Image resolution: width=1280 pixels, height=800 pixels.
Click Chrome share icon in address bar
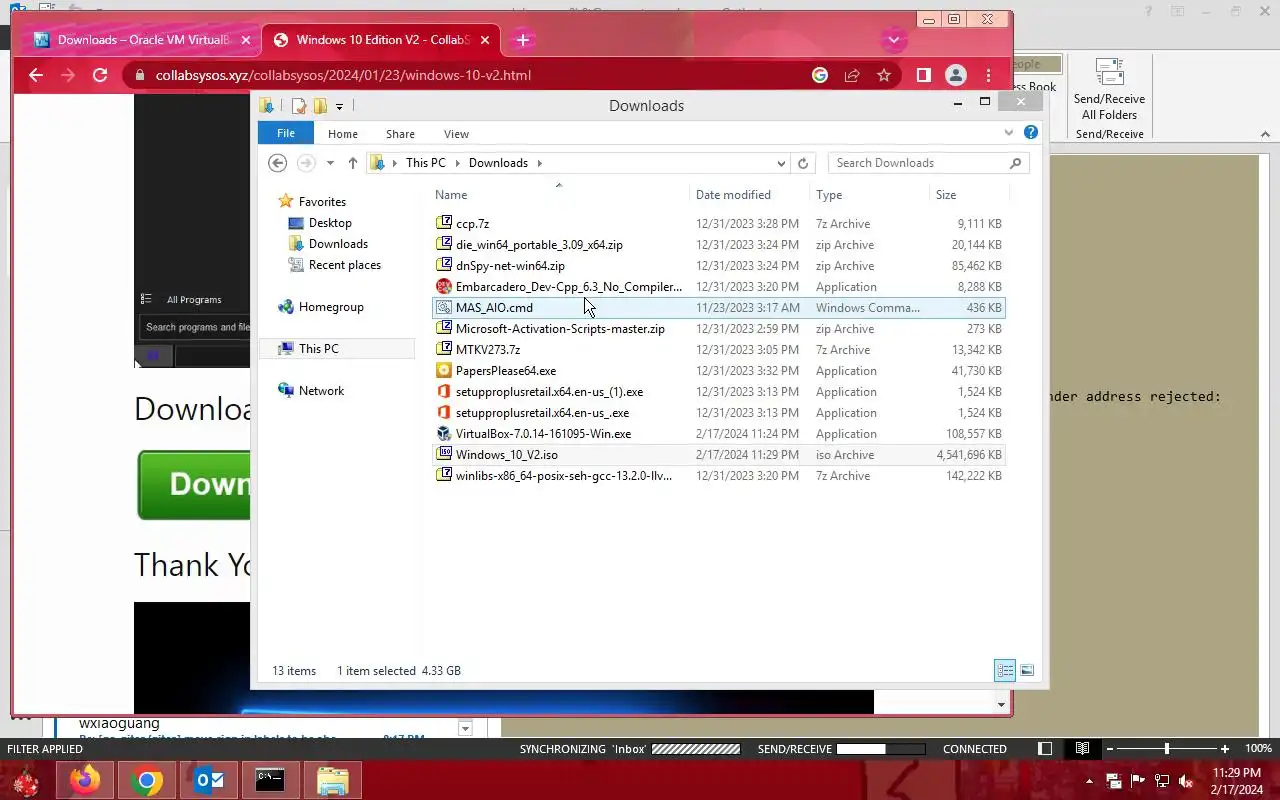click(852, 75)
